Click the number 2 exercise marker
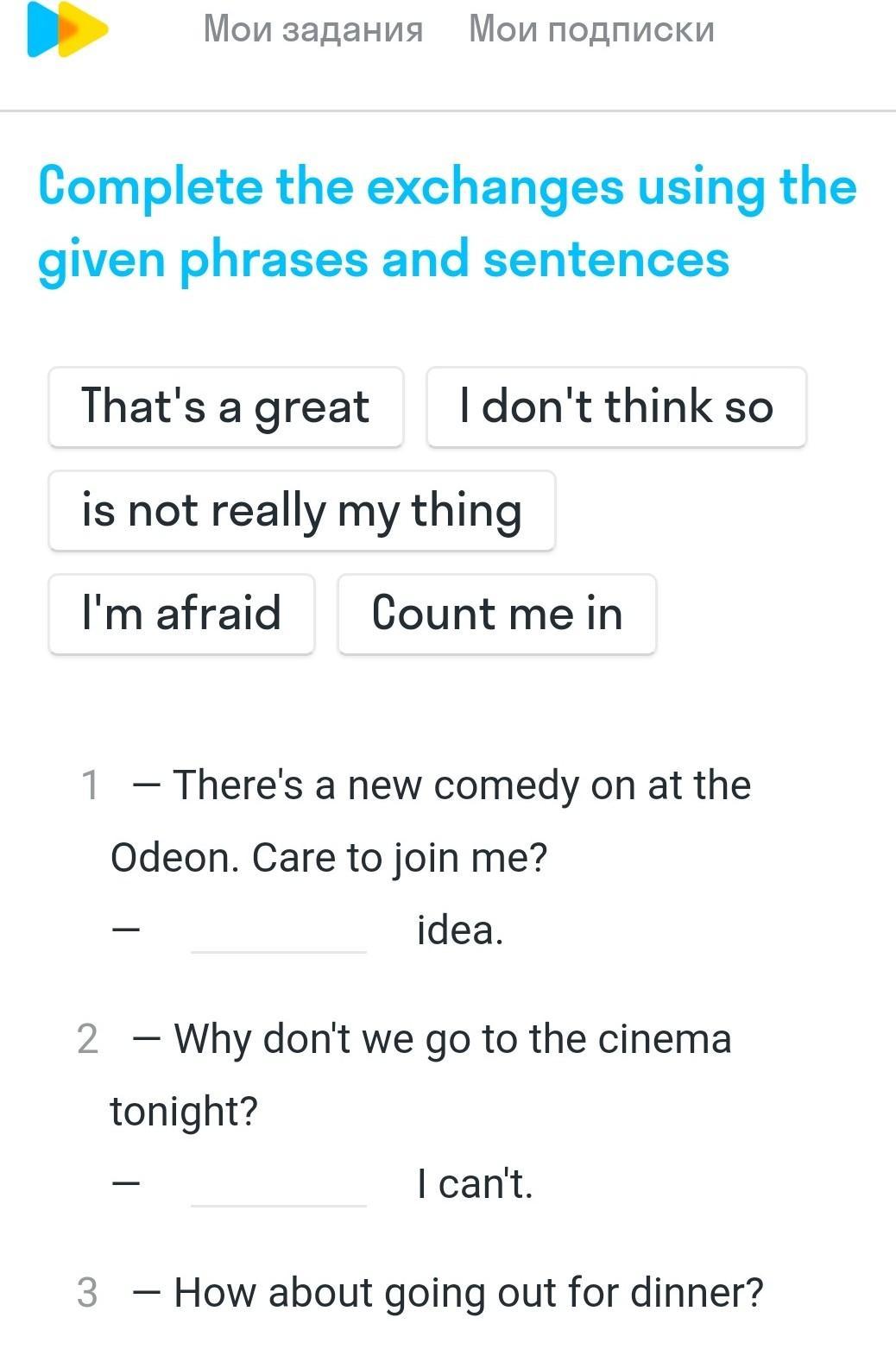The width and height of the screenshot is (896, 1349). point(87,1038)
